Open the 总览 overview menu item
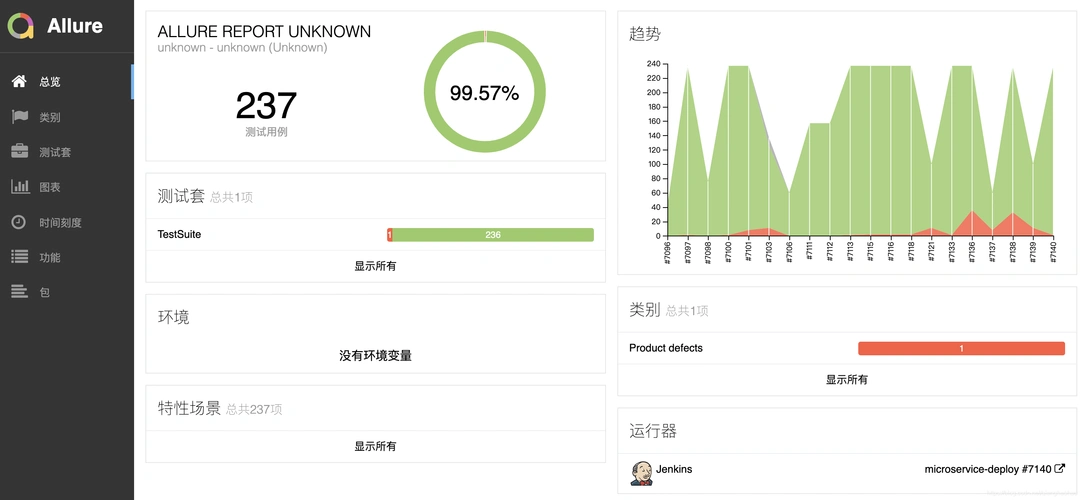Viewport: 1081px width, 500px height. 67,81
